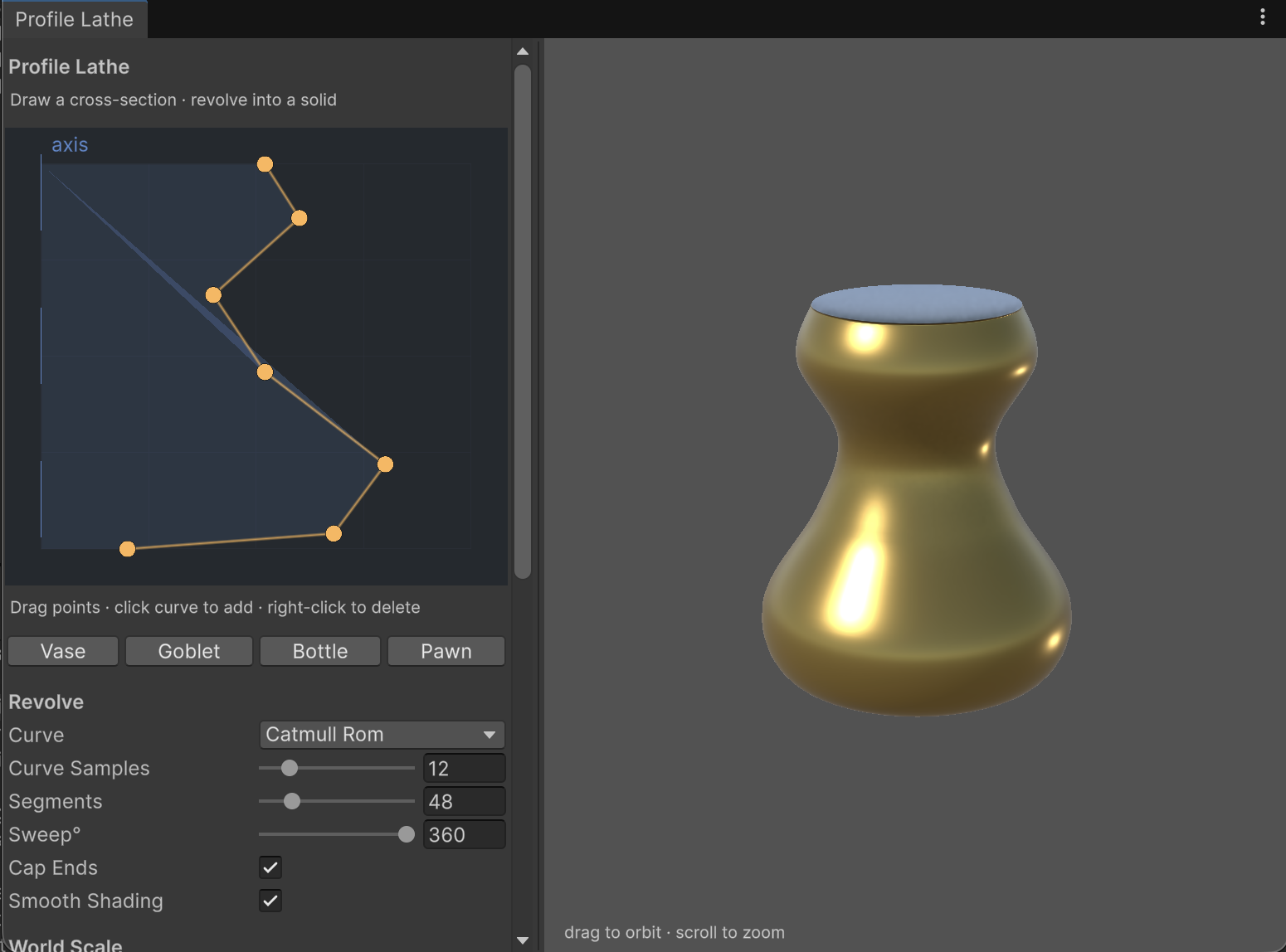Click the "axis" label in the profile editor
1286x952 pixels.
point(70,144)
